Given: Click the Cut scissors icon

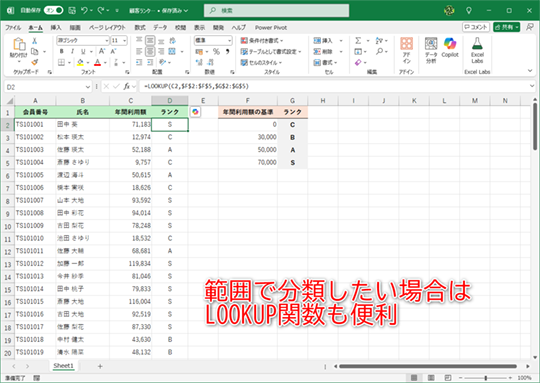Looking at the screenshot, I should point(34,41).
